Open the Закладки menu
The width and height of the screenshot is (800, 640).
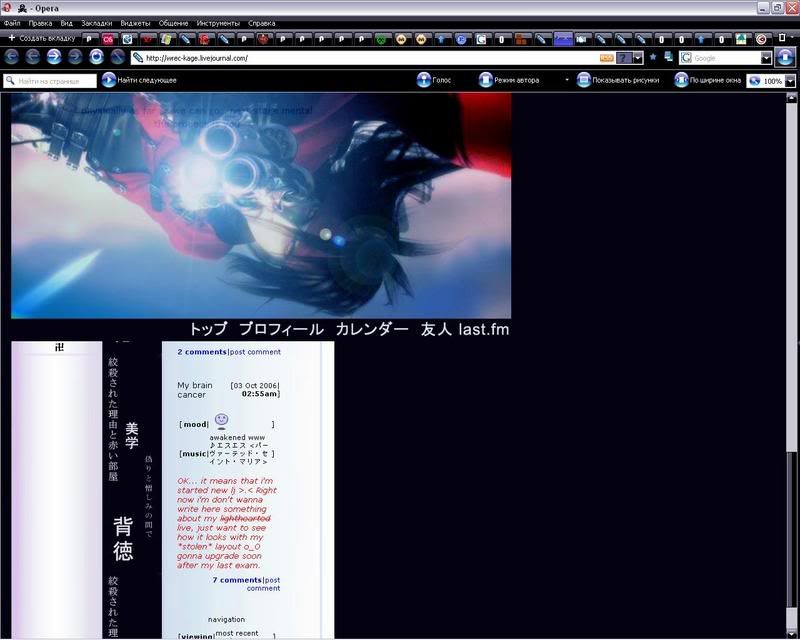96,23
